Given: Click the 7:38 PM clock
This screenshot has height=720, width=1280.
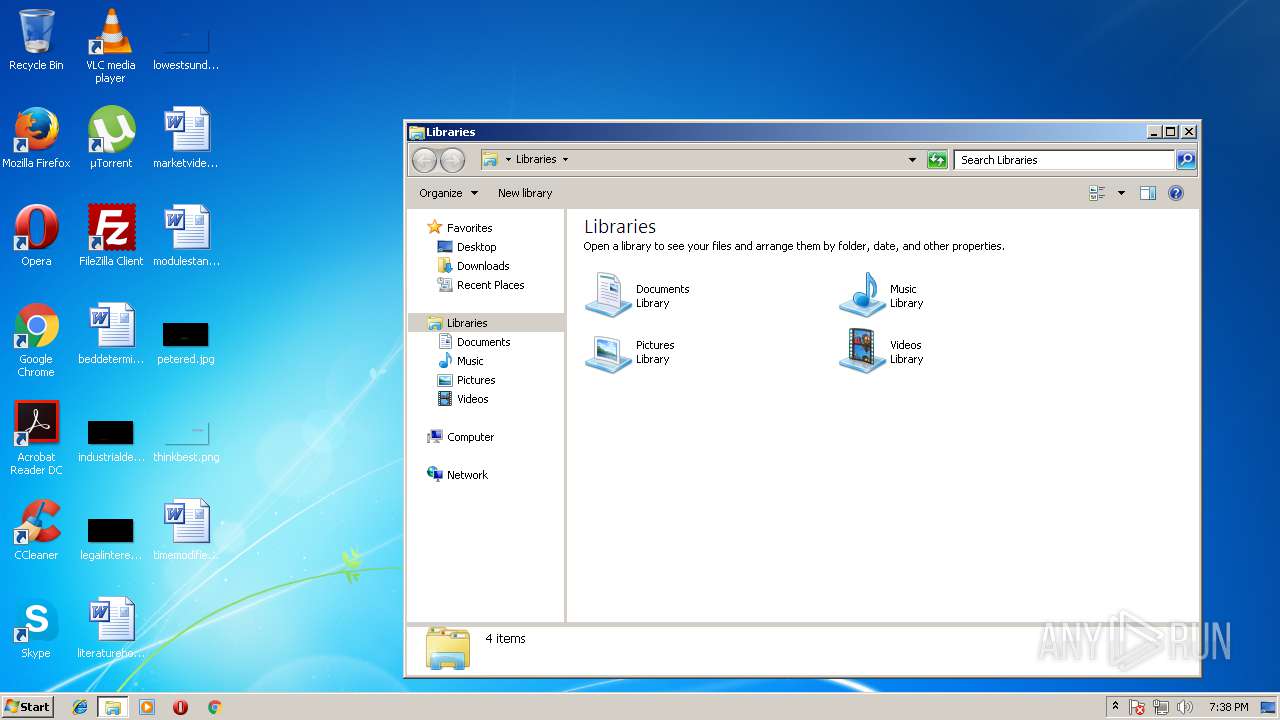Looking at the screenshot, I should (x=1228, y=707).
